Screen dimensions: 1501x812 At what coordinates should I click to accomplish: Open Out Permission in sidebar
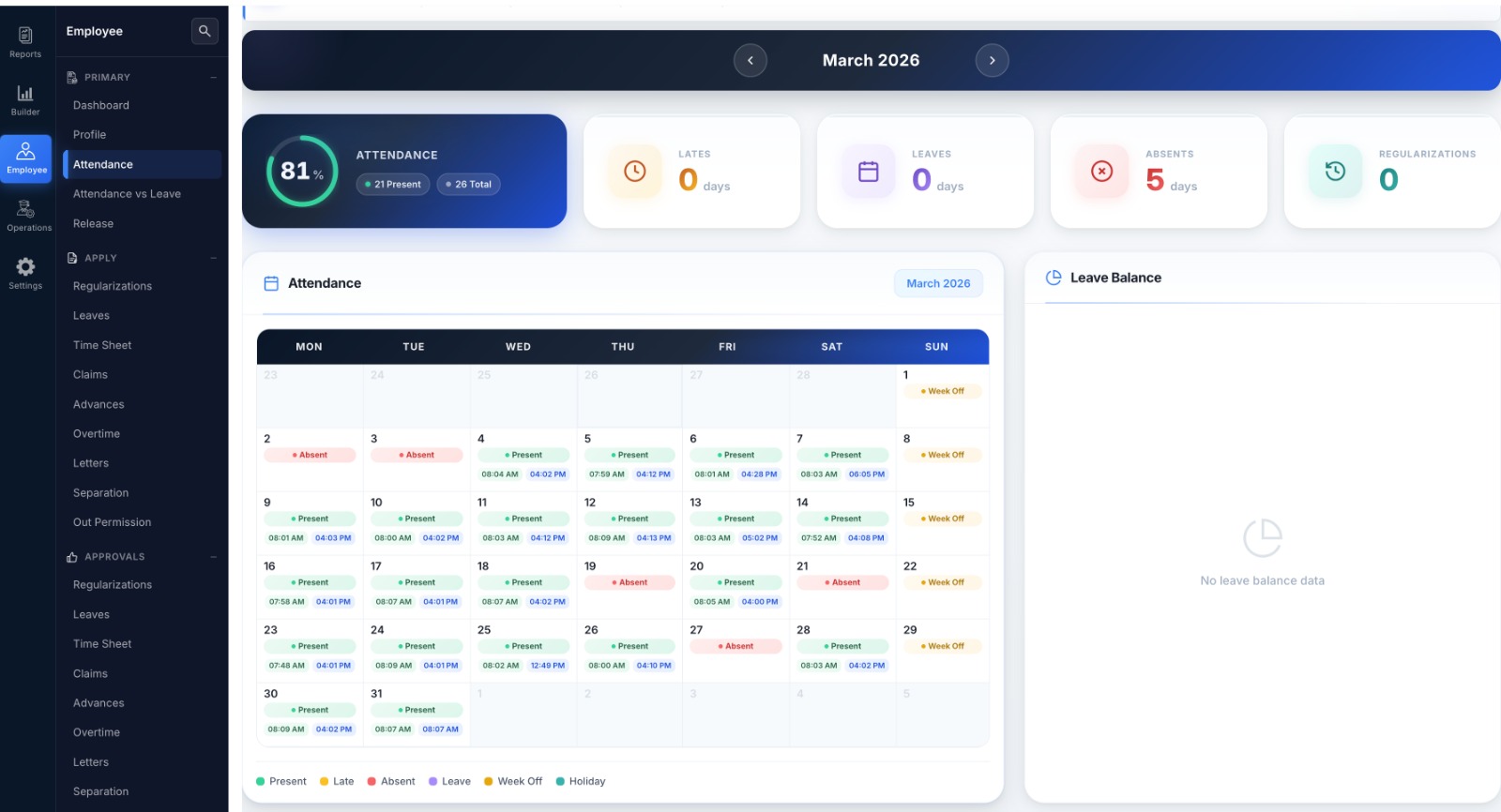click(x=112, y=522)
